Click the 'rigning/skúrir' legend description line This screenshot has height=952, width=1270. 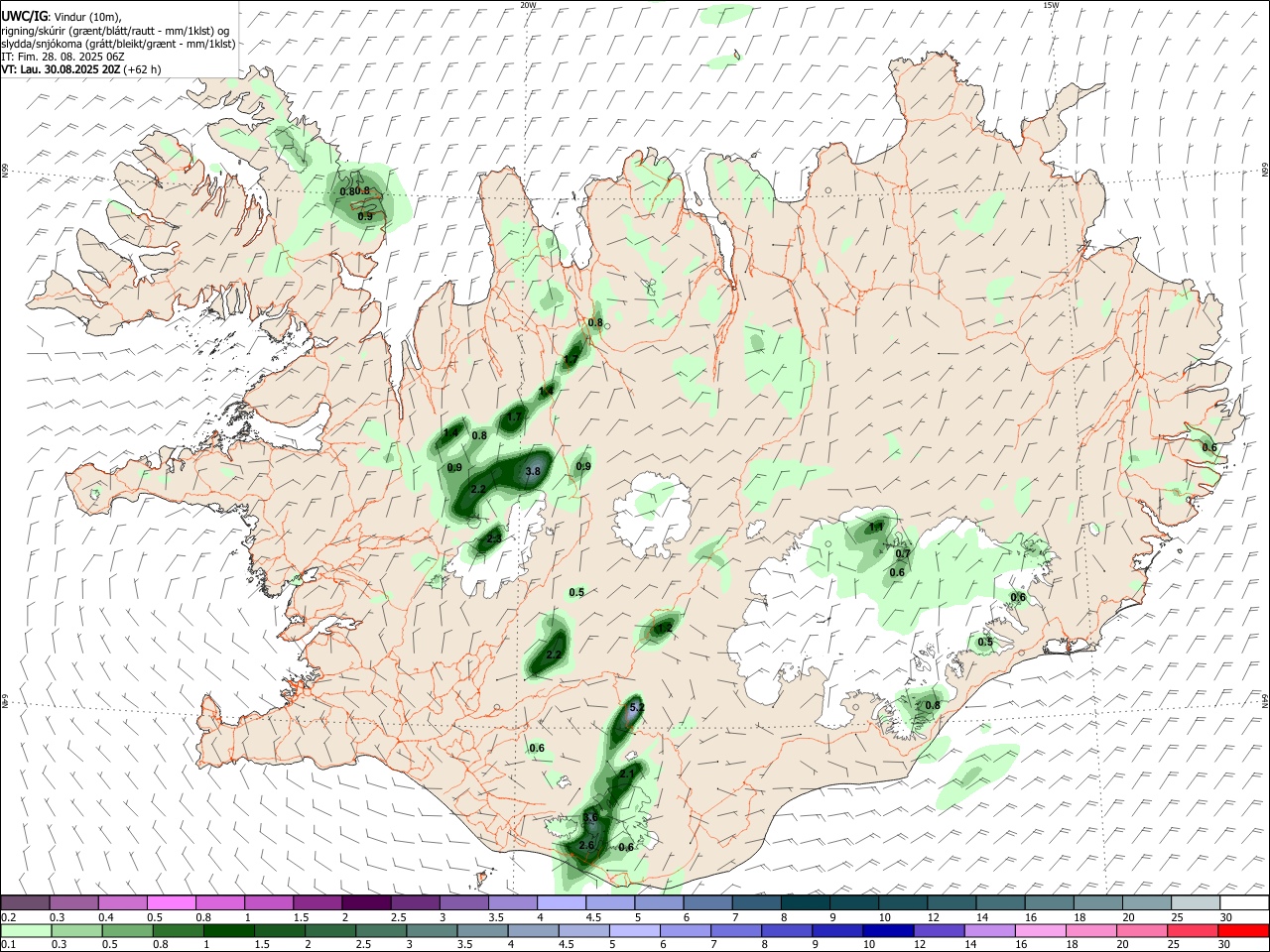point(115,31)
